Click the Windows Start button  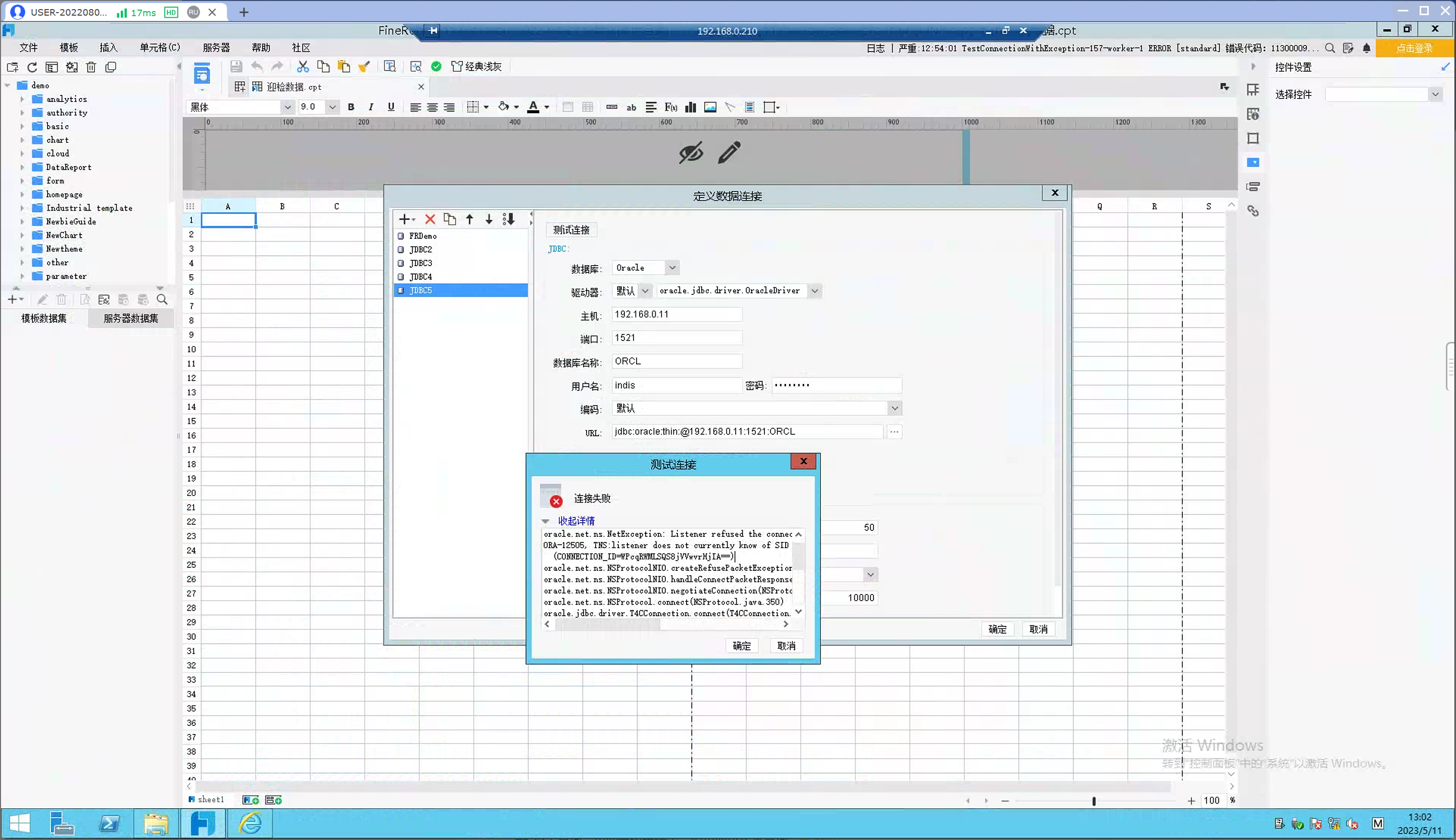[19, 824]
